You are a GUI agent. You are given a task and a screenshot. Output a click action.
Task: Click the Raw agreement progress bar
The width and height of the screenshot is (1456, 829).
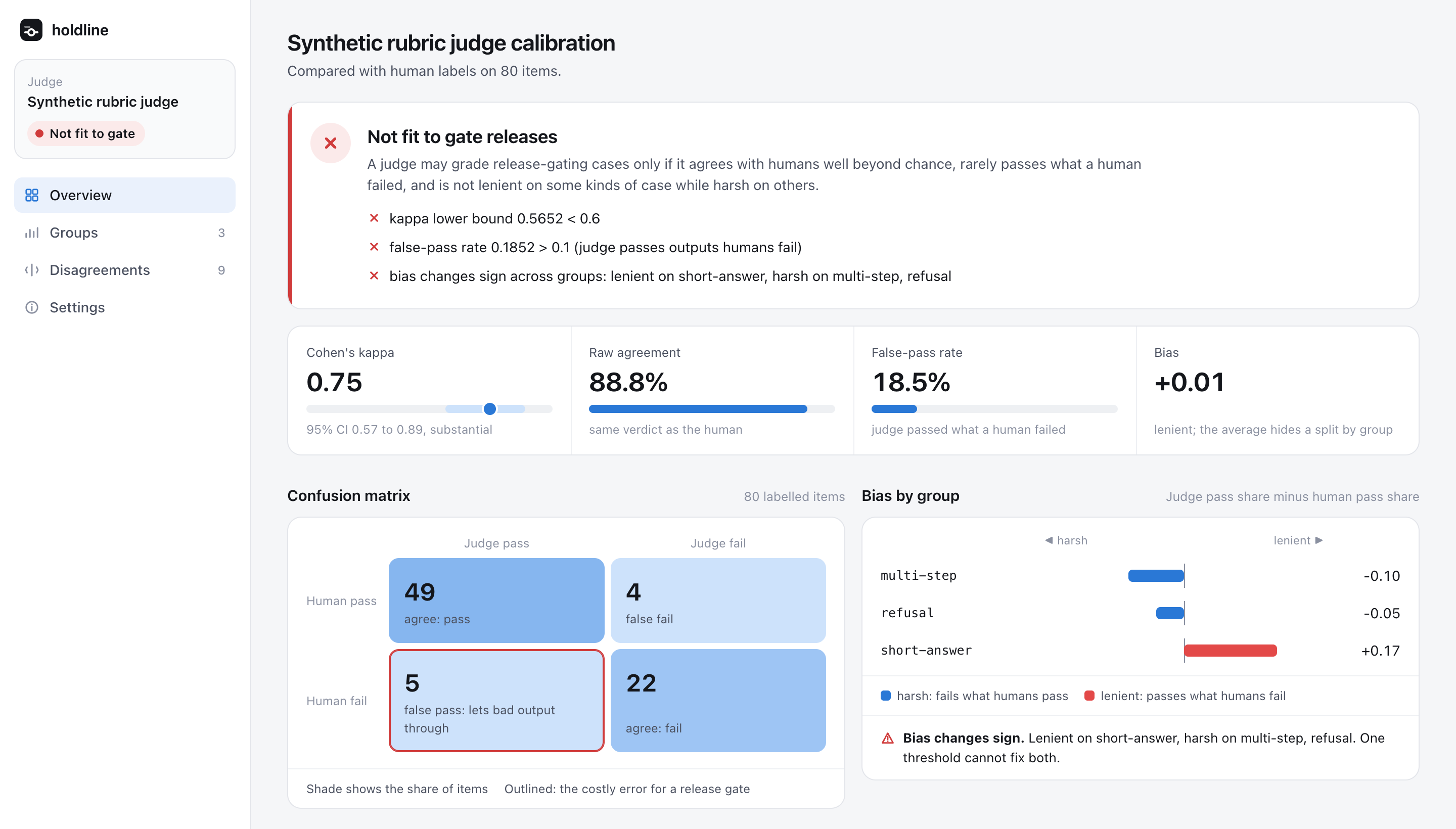tap(711, 409)
